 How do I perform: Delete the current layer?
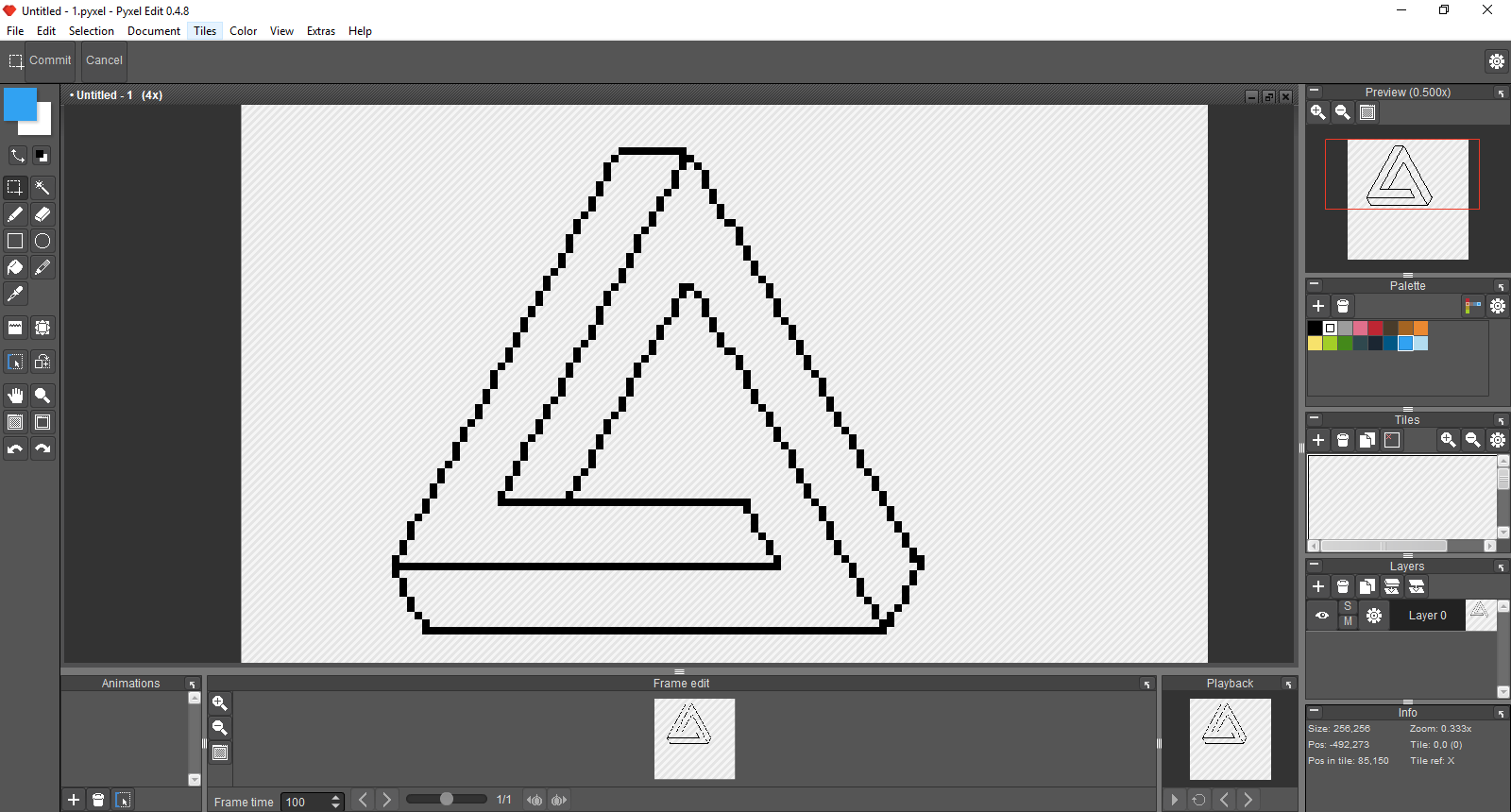(1343, 586)
